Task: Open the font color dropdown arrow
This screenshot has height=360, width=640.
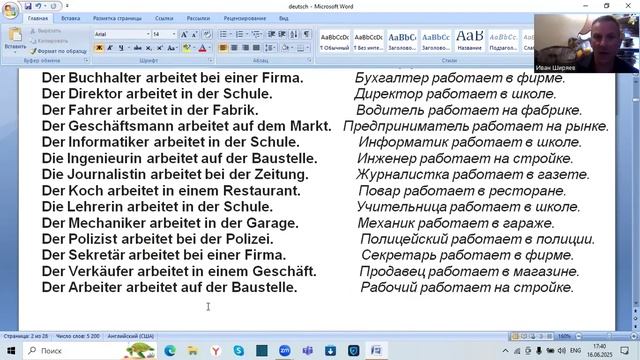Action: point(209,48)
